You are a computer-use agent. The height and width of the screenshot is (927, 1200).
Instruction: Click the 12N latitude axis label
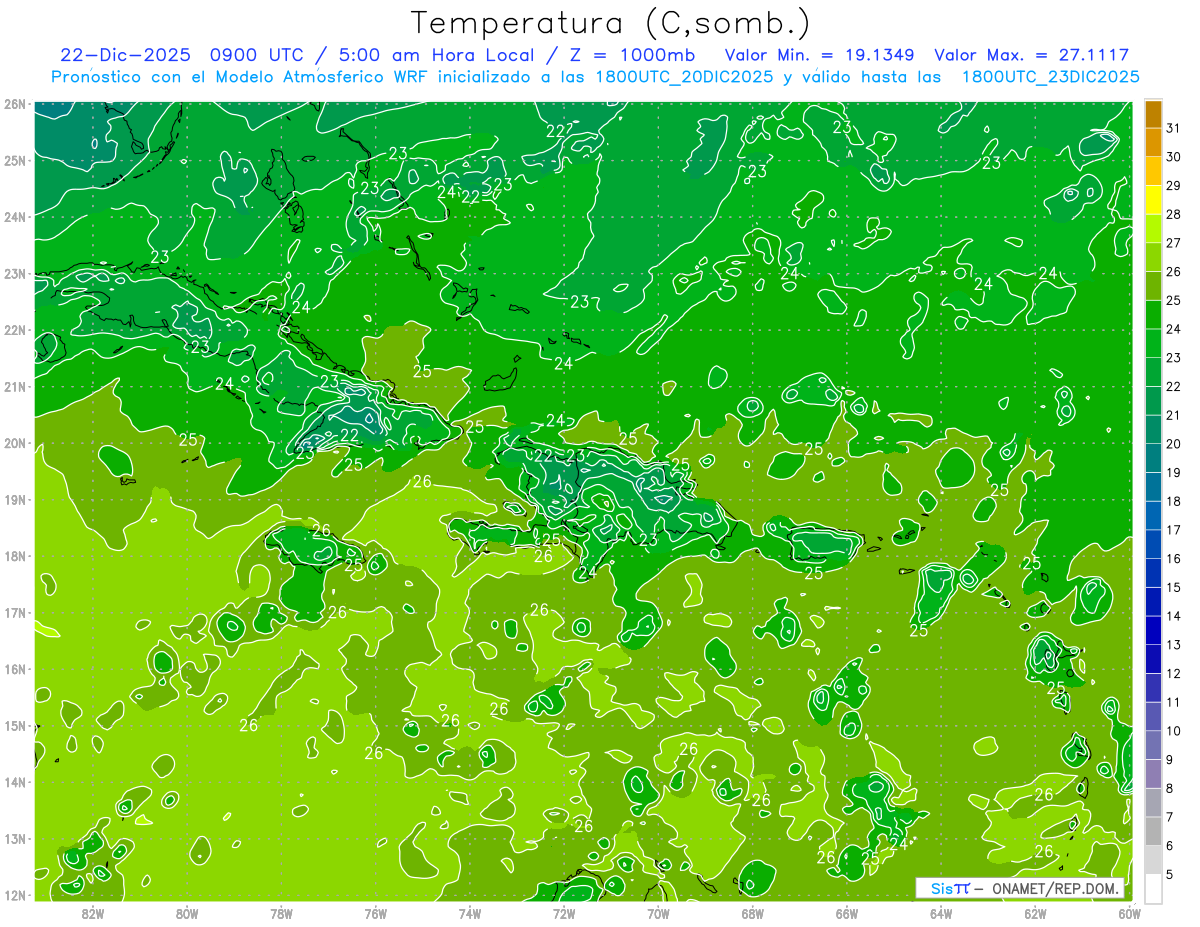tap(14, 895)
